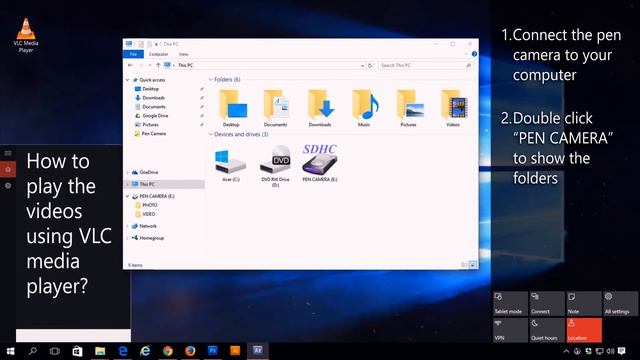Image resolution: width=640 pixels, height=360 pixels.
Task: Click the Connect quick action tile
Action: click(x=547, y=303)
